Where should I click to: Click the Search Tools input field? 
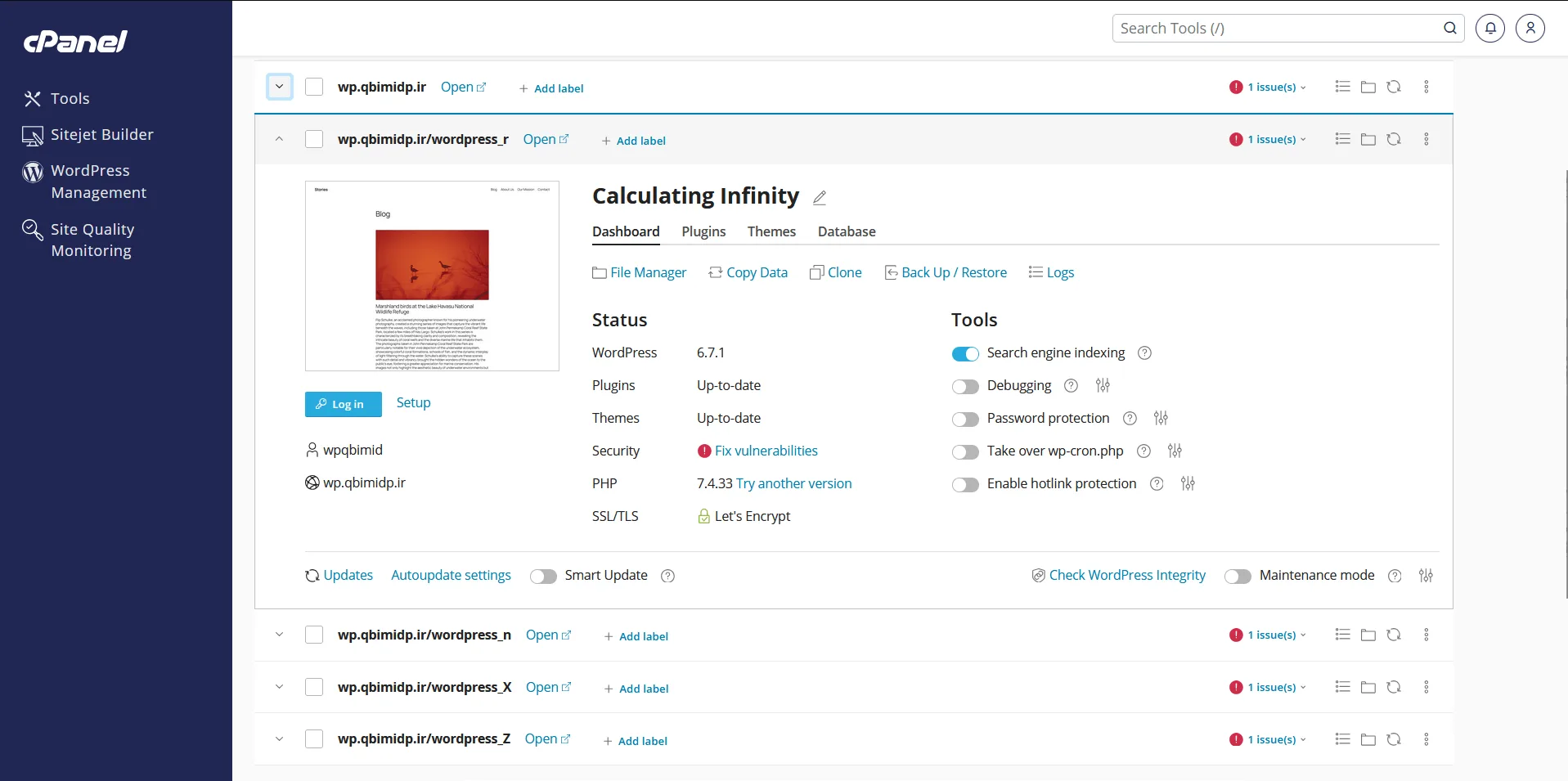click(x=1276, y=29)
